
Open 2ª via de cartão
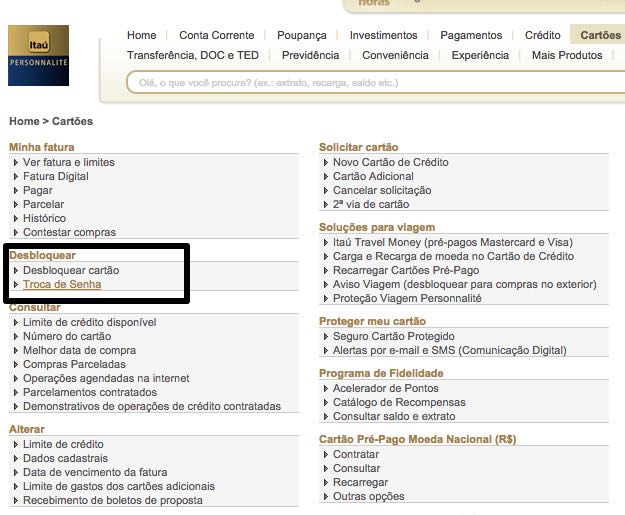(x=371, y=204)
